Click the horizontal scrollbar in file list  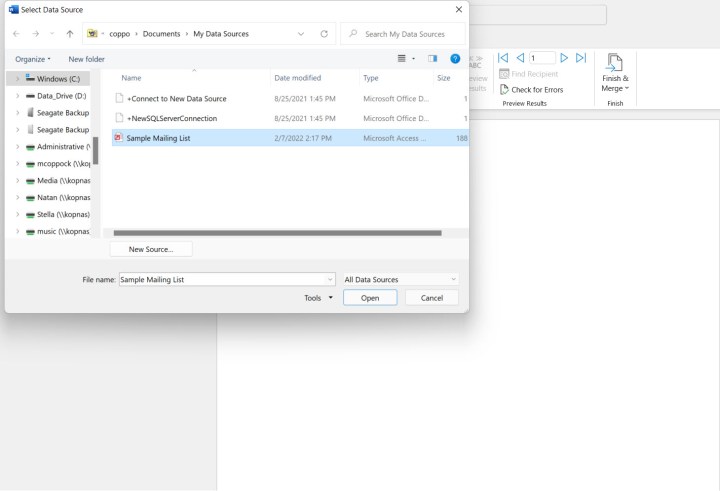(278, 233)
